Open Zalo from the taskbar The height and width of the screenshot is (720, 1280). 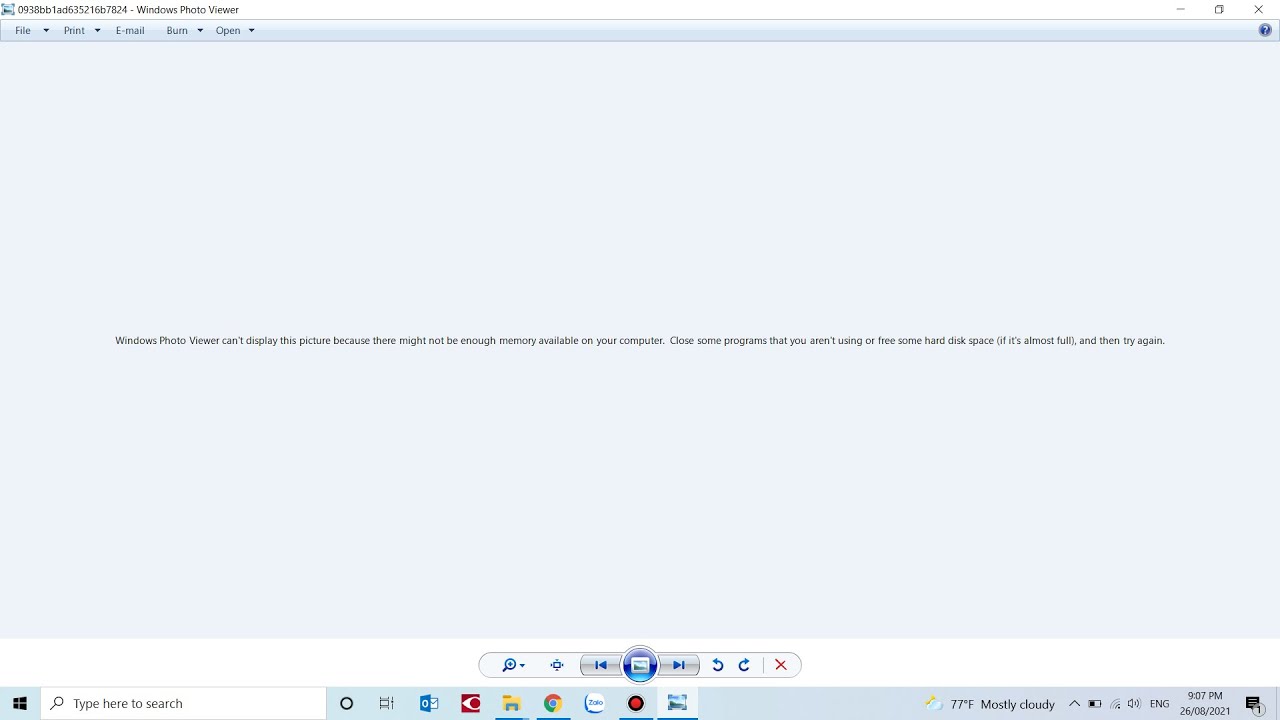(x=594, y=704)
